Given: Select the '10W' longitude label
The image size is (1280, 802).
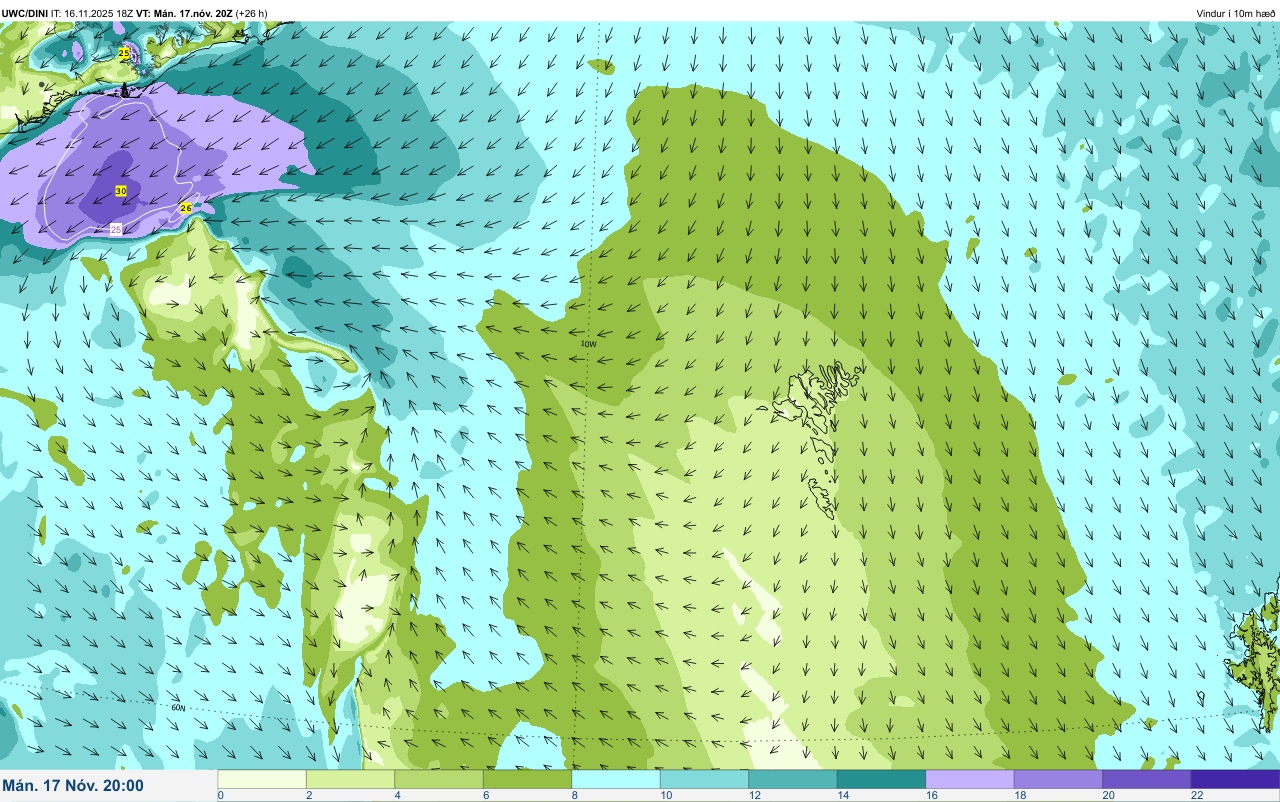Looking at the screenshot, I should [588, 344].
